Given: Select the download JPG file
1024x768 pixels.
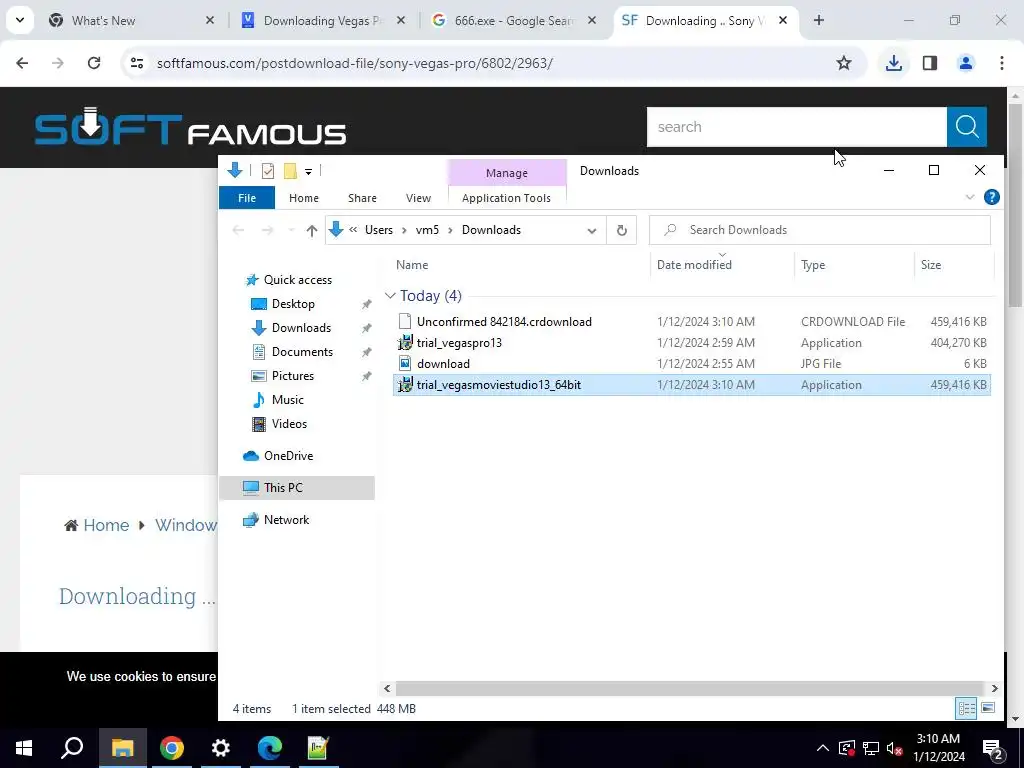Looking at the screenshot, I should [692, 363].
